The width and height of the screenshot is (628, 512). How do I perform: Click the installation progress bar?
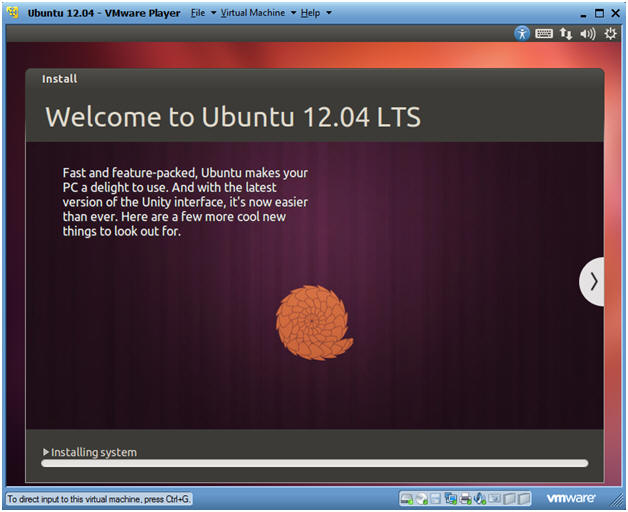click(x=314, y=464)
